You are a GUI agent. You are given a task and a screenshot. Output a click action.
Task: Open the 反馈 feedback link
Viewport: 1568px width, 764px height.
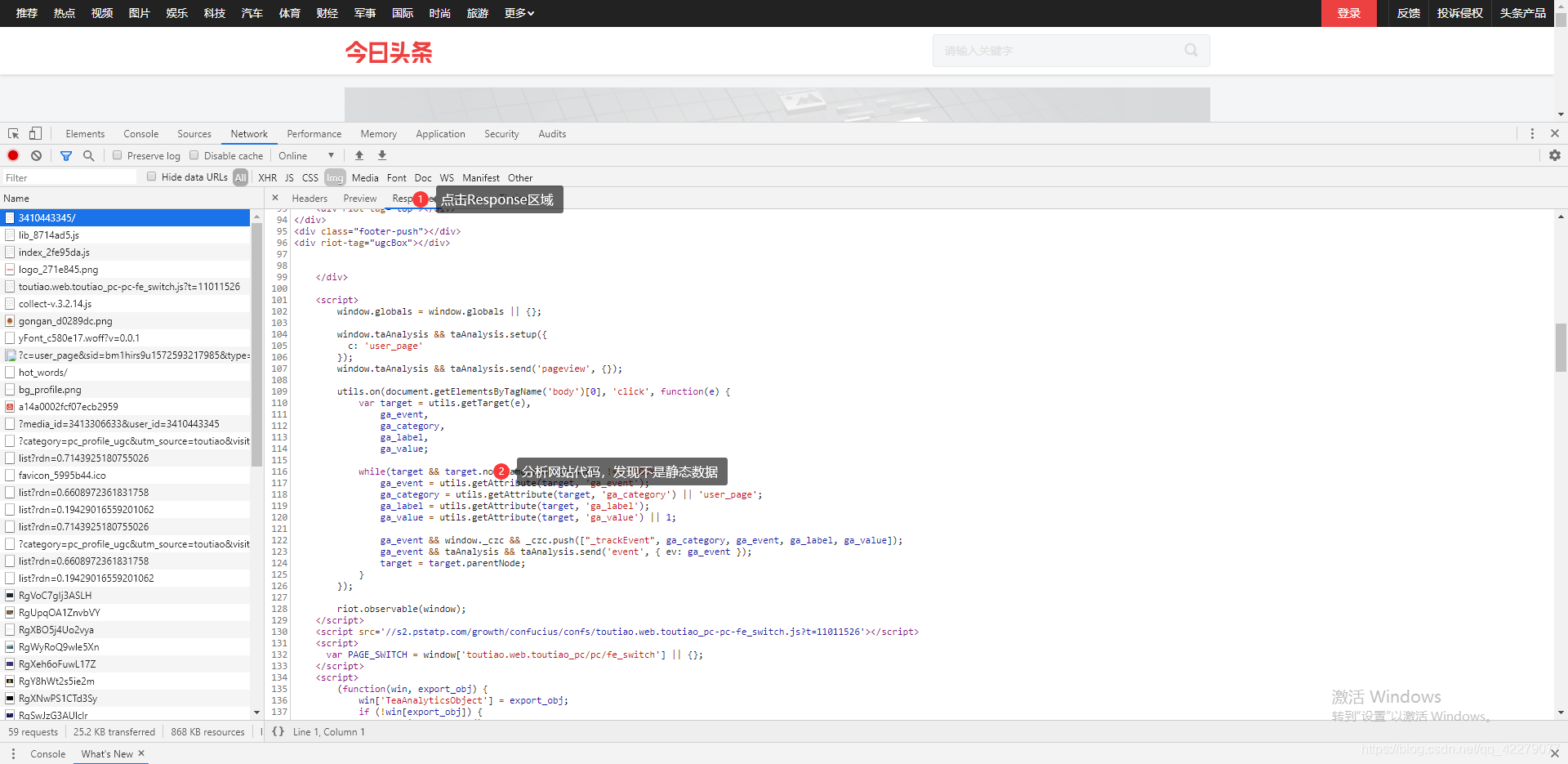click(1409, 13)
